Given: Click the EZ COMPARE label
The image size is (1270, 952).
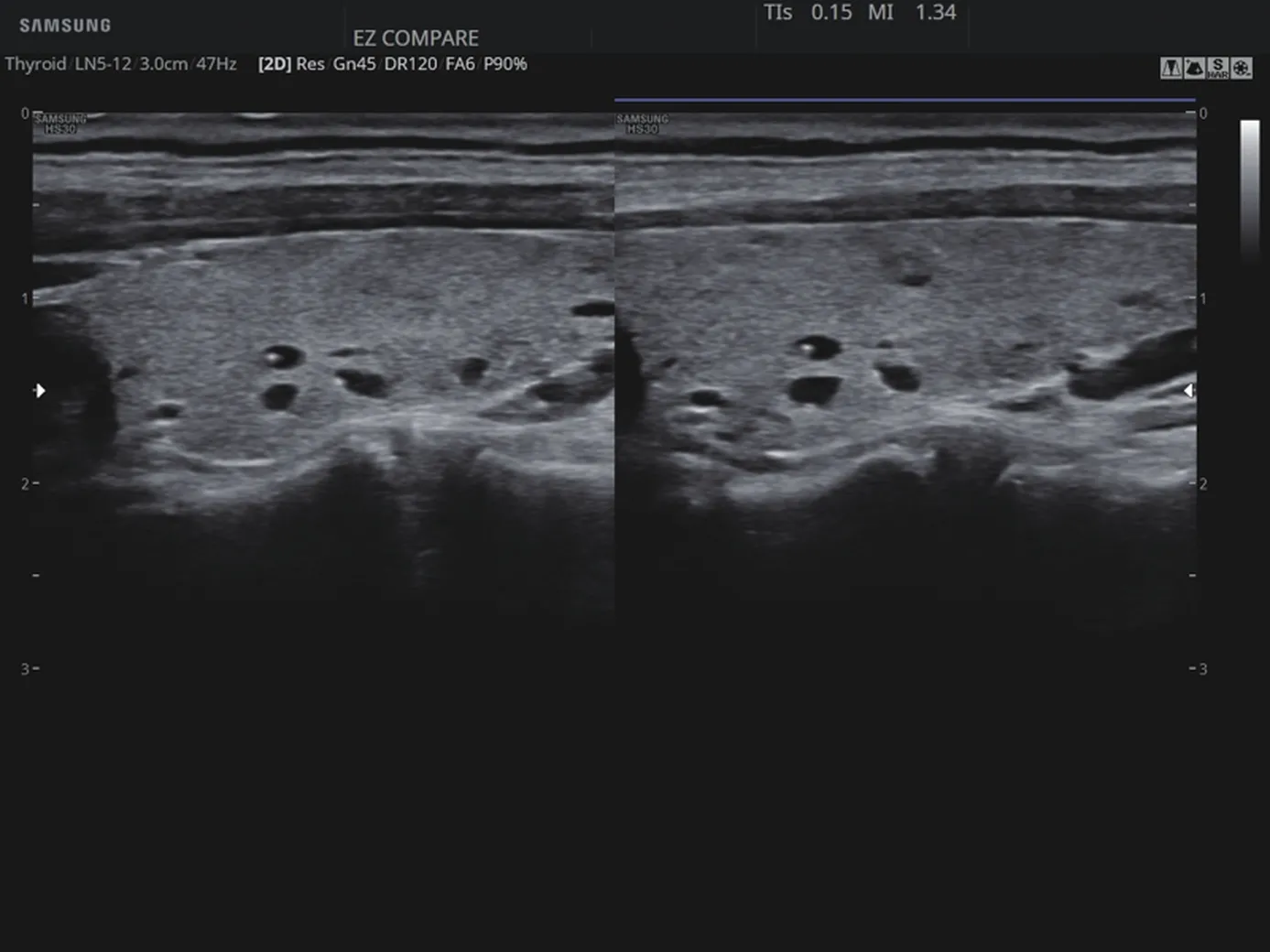Looking at the screenshot, I should click(416, 38).
